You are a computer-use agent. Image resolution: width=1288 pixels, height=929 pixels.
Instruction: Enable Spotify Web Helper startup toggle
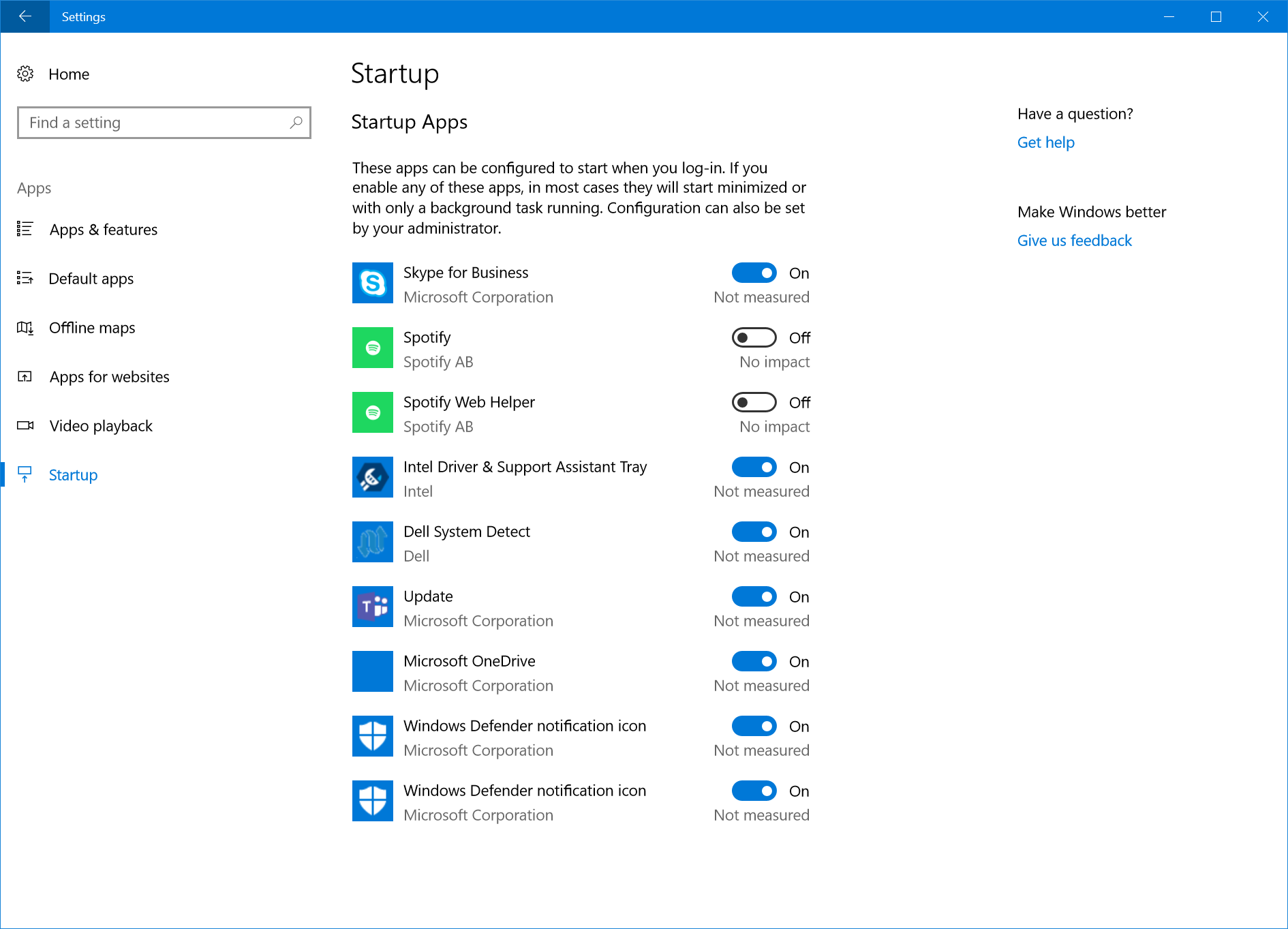pyautogui.click(x=754, y=402)
